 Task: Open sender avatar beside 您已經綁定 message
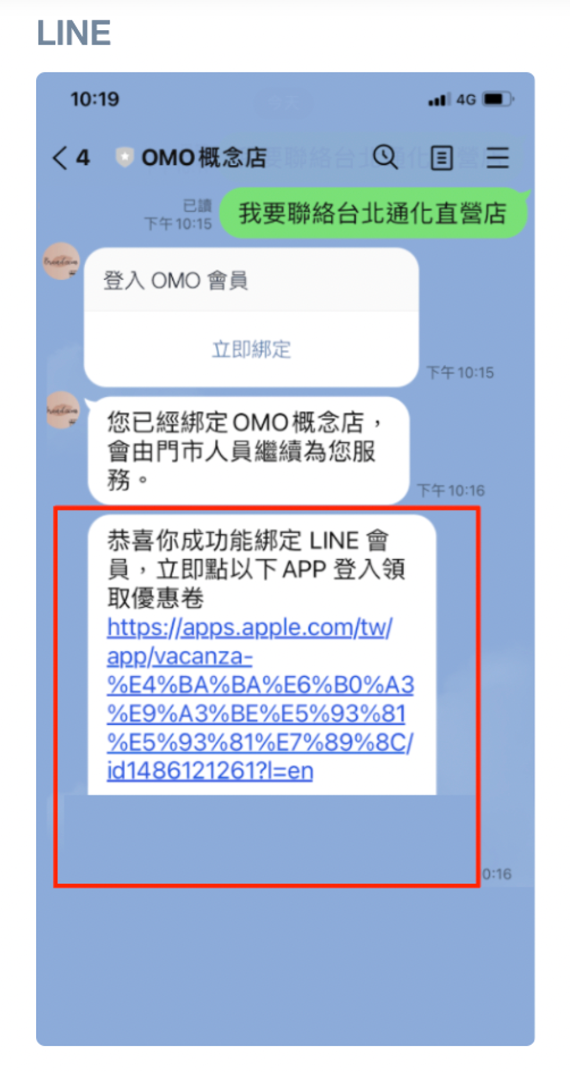point(62,410)
